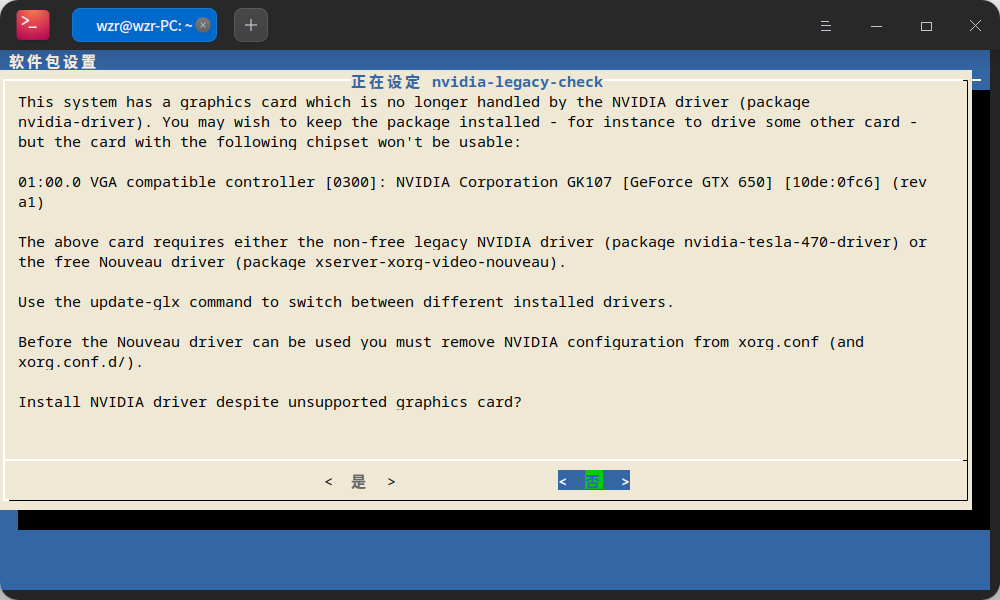Select the 是 (Yes) button
Viewport: 1000px width, 600px height.
pos(359,481)
